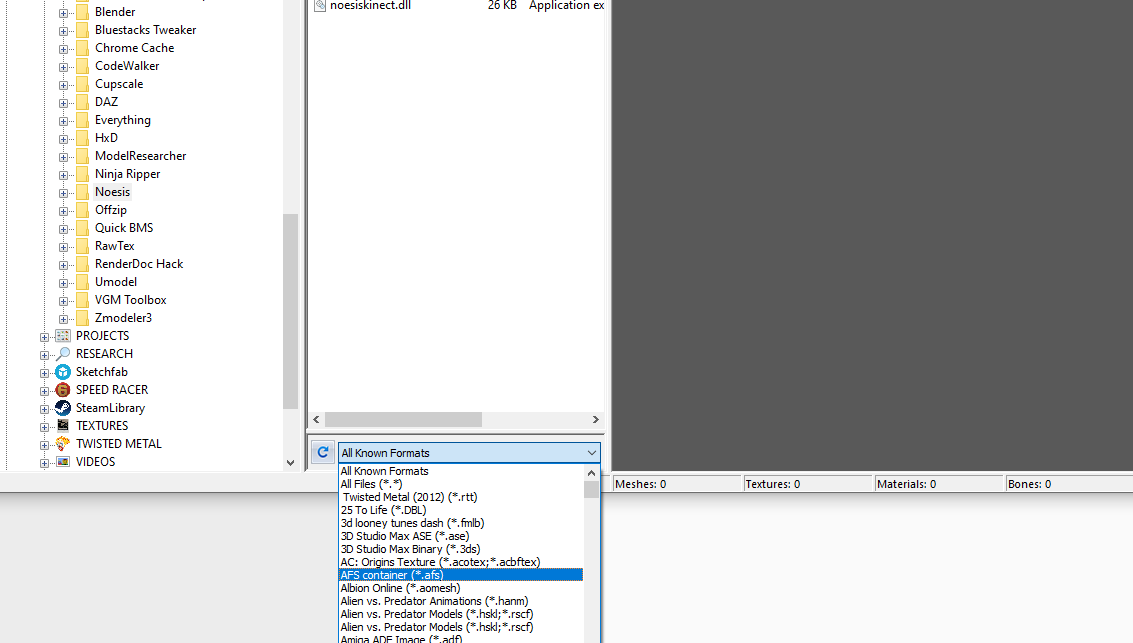Click the Meshes: 0 status entry
1133x643 pixels.
[677, 484]
